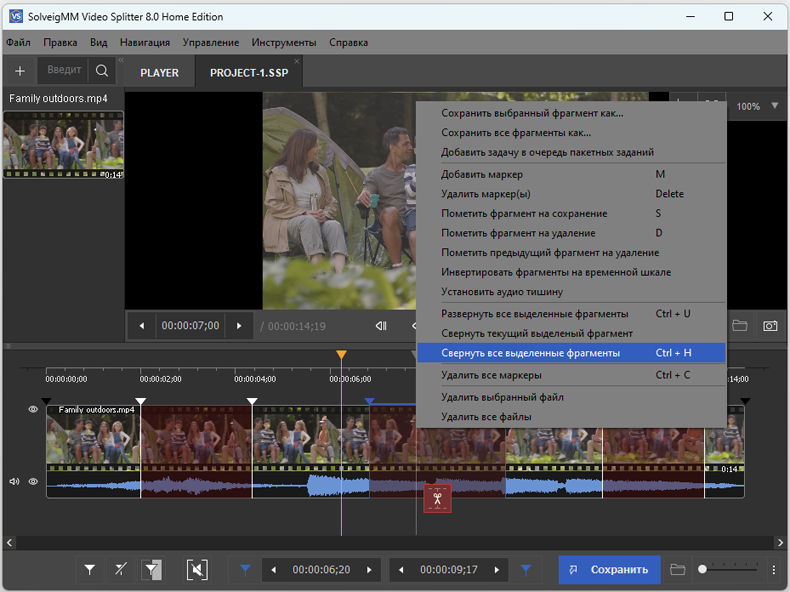Choose Сохранить все фрагменты как…
Screen dimensions: 790x592
click(571, 133)
